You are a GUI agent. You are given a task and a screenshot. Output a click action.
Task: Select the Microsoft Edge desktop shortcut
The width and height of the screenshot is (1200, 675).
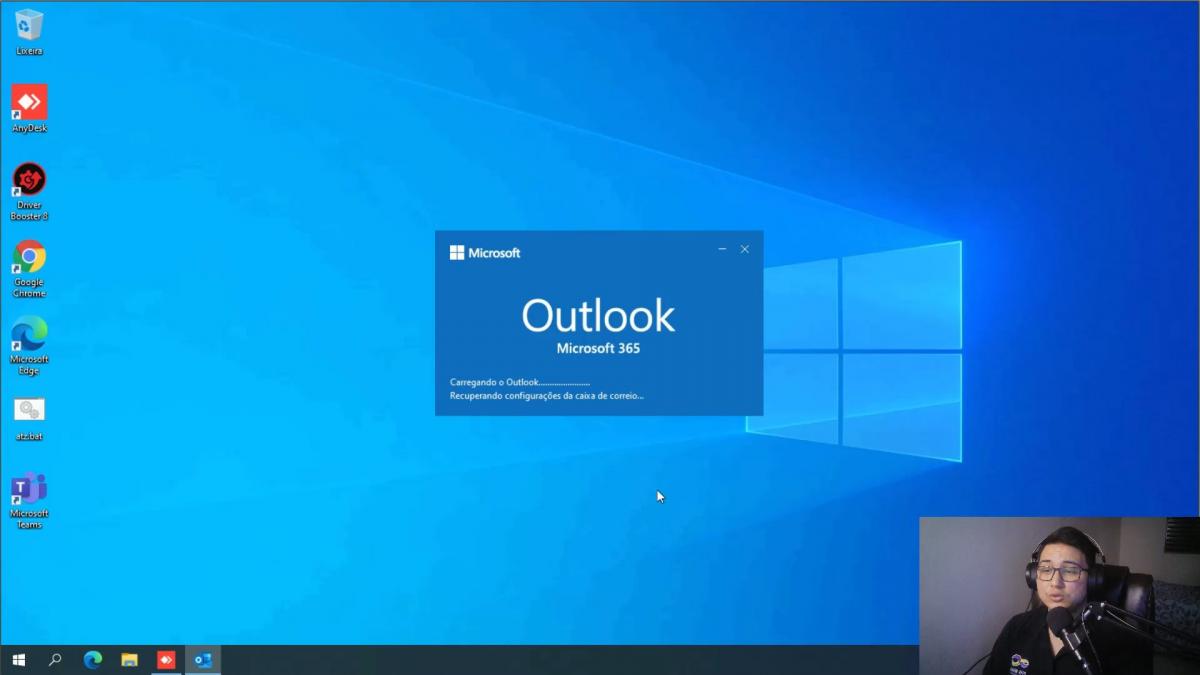click(29, 345)
